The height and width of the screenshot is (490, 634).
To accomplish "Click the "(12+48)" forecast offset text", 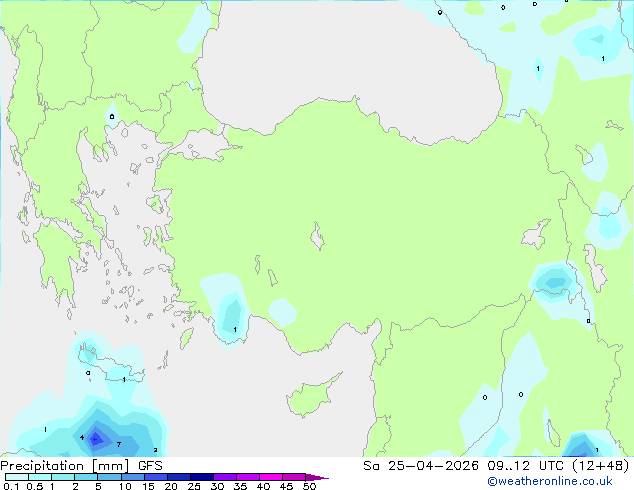I will (601, 466).
